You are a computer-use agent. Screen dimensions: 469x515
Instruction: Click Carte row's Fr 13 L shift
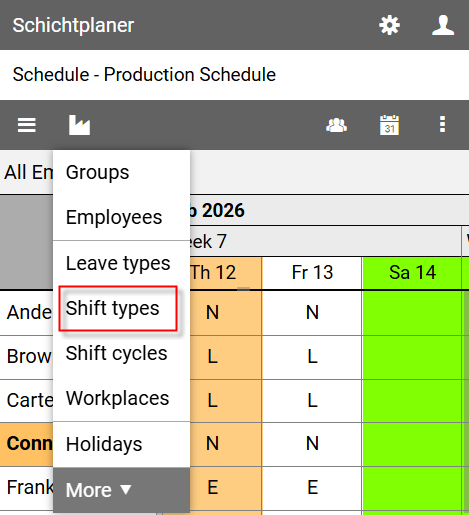click(x=312, y=401)
